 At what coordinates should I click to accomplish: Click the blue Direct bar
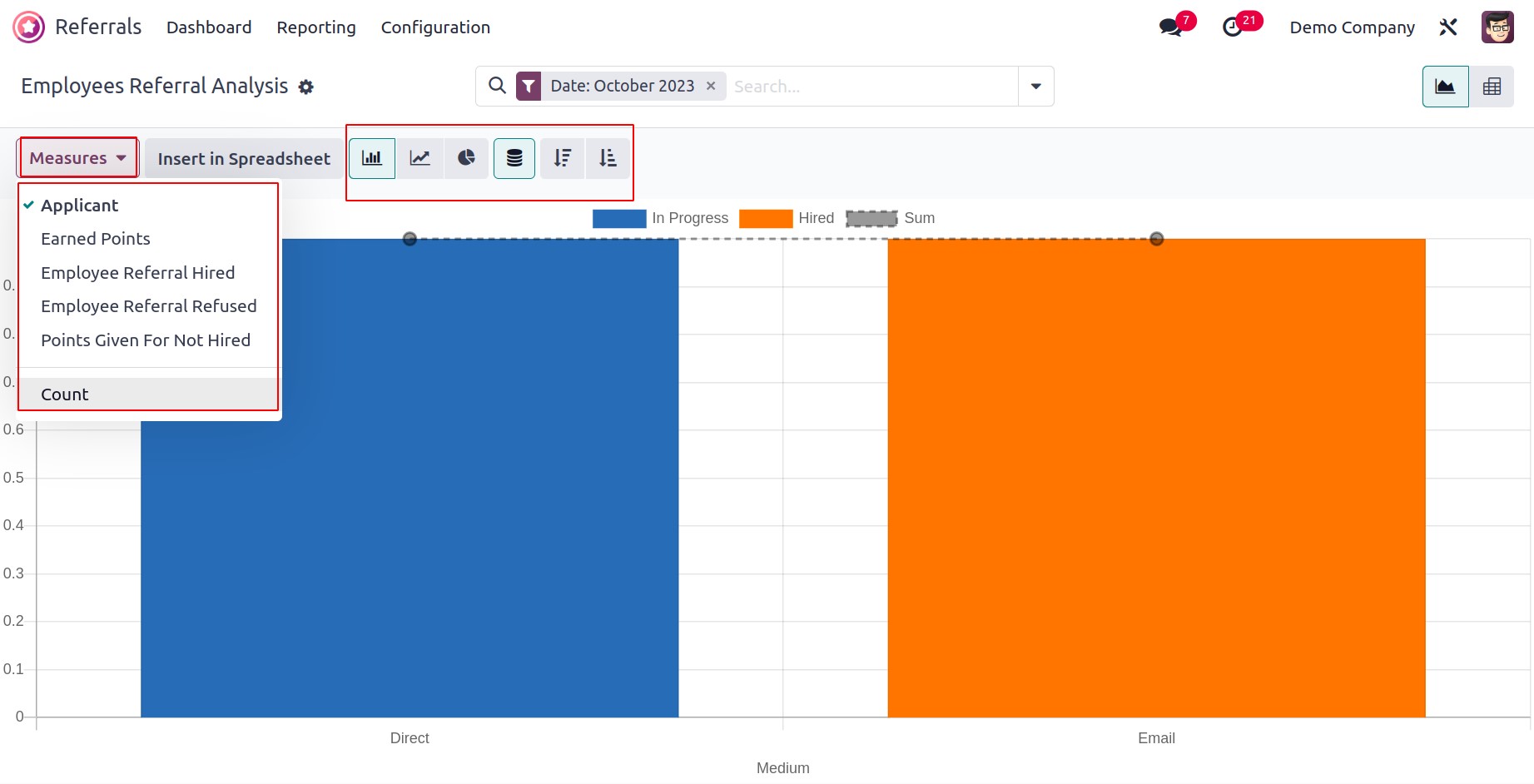(x=410, y=478)
